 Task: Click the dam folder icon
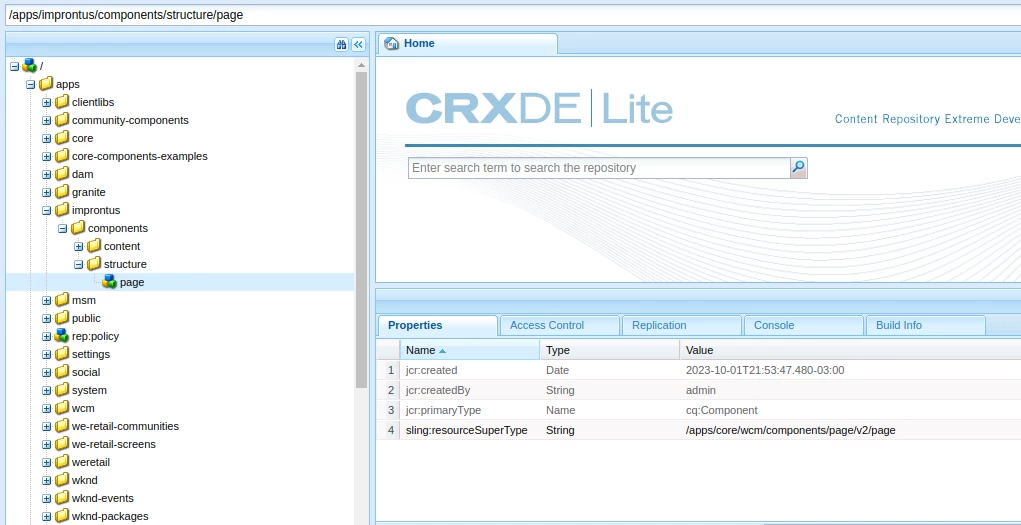(62, 174)
